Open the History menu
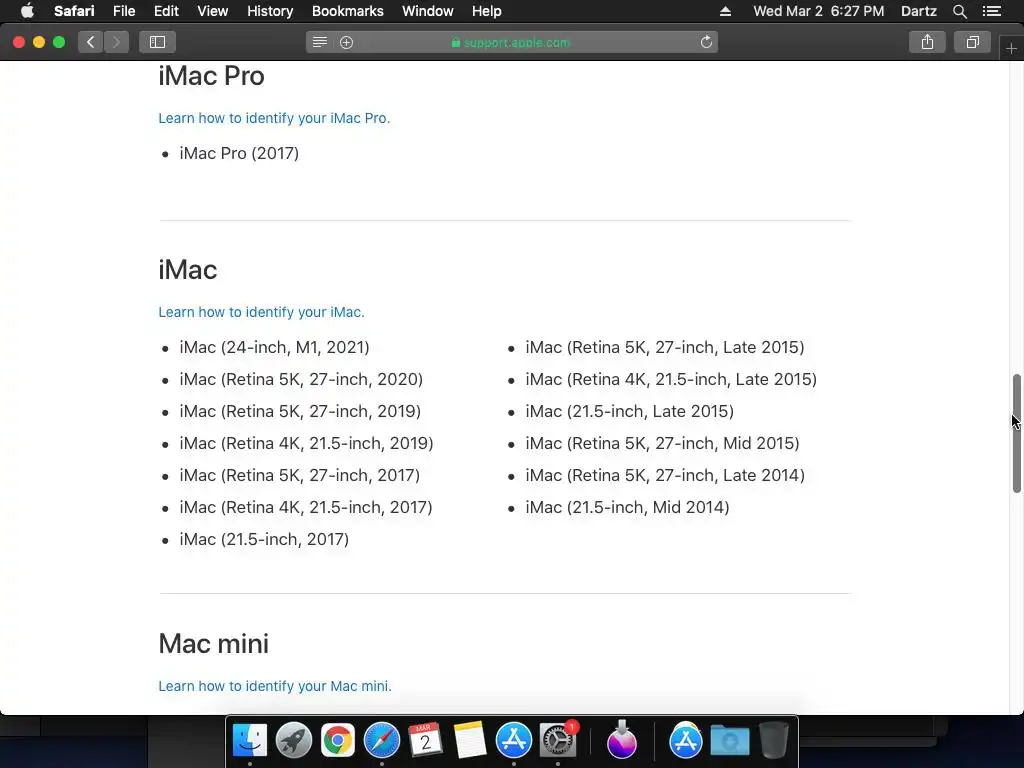Image resolution: width=1024 pixels, height=768 pixels. click(270, 11)
